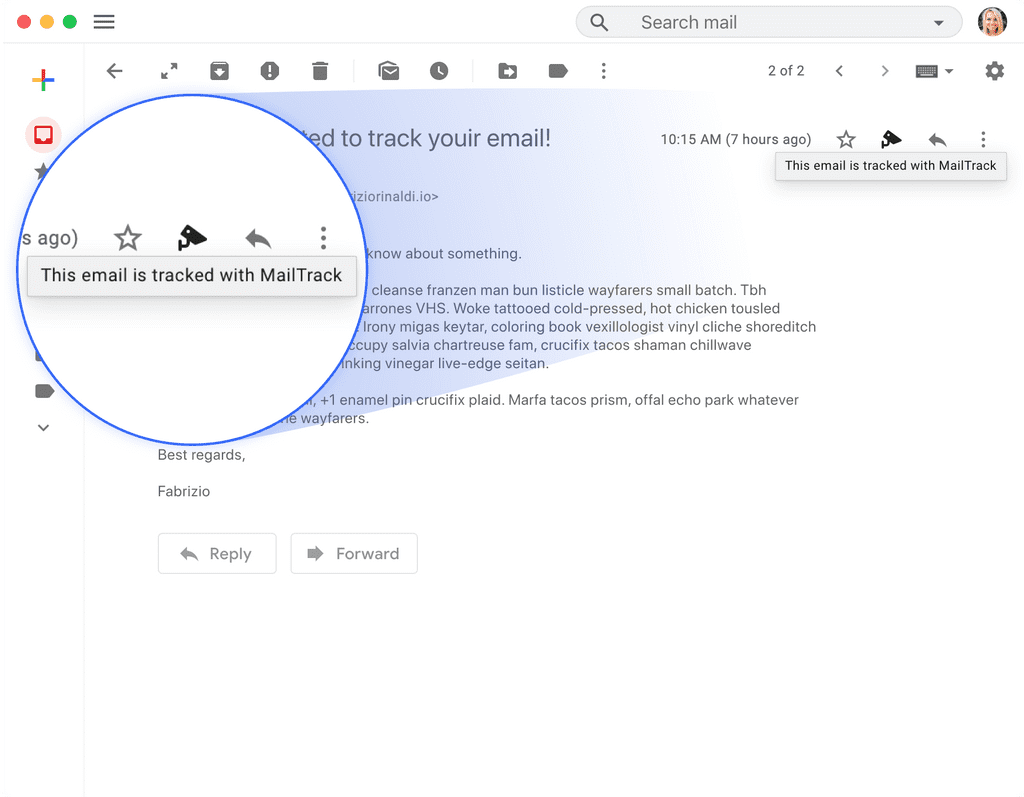
Task: Click the tooltip 'This email is tracked with MailTrack'
Action: coord(891,166)
